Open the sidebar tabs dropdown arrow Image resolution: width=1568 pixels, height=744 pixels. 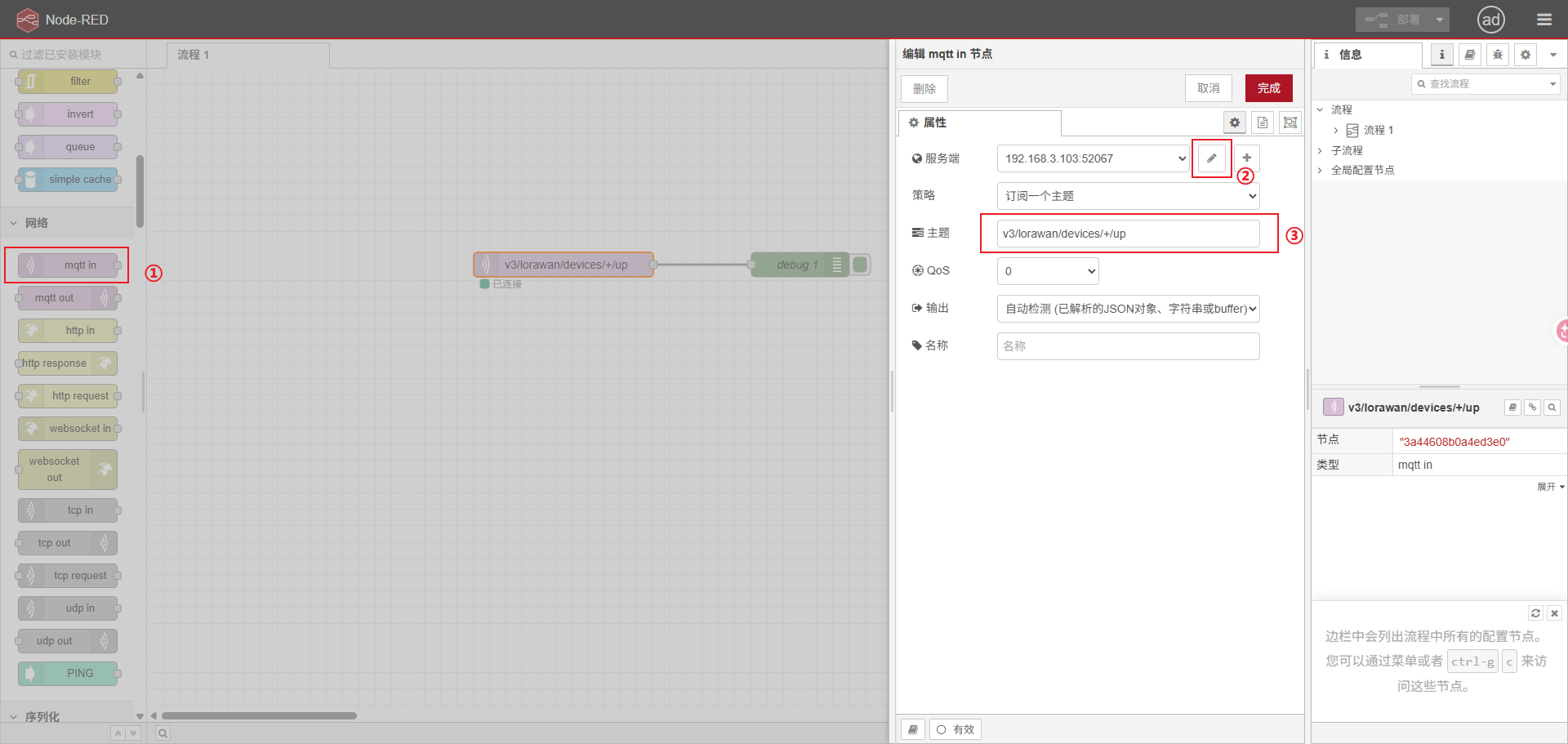tap(1552, 55)
